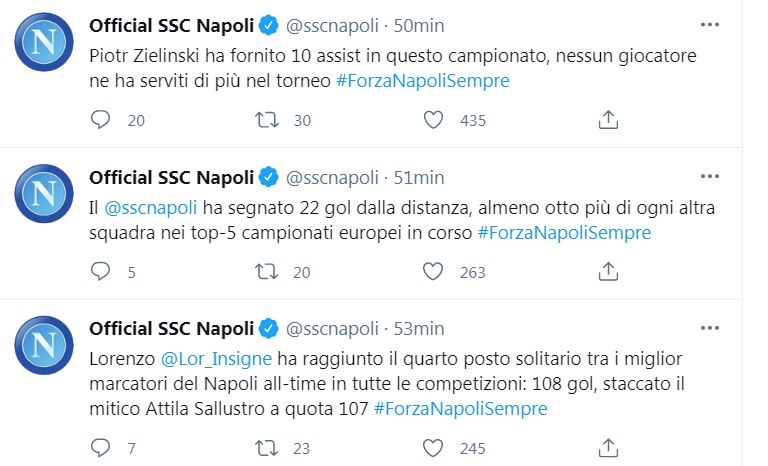This screenshot has height=466, width=768.
Task: Retweet the Zielinski 10 assist tweet
Action: [x=267, y=120]
